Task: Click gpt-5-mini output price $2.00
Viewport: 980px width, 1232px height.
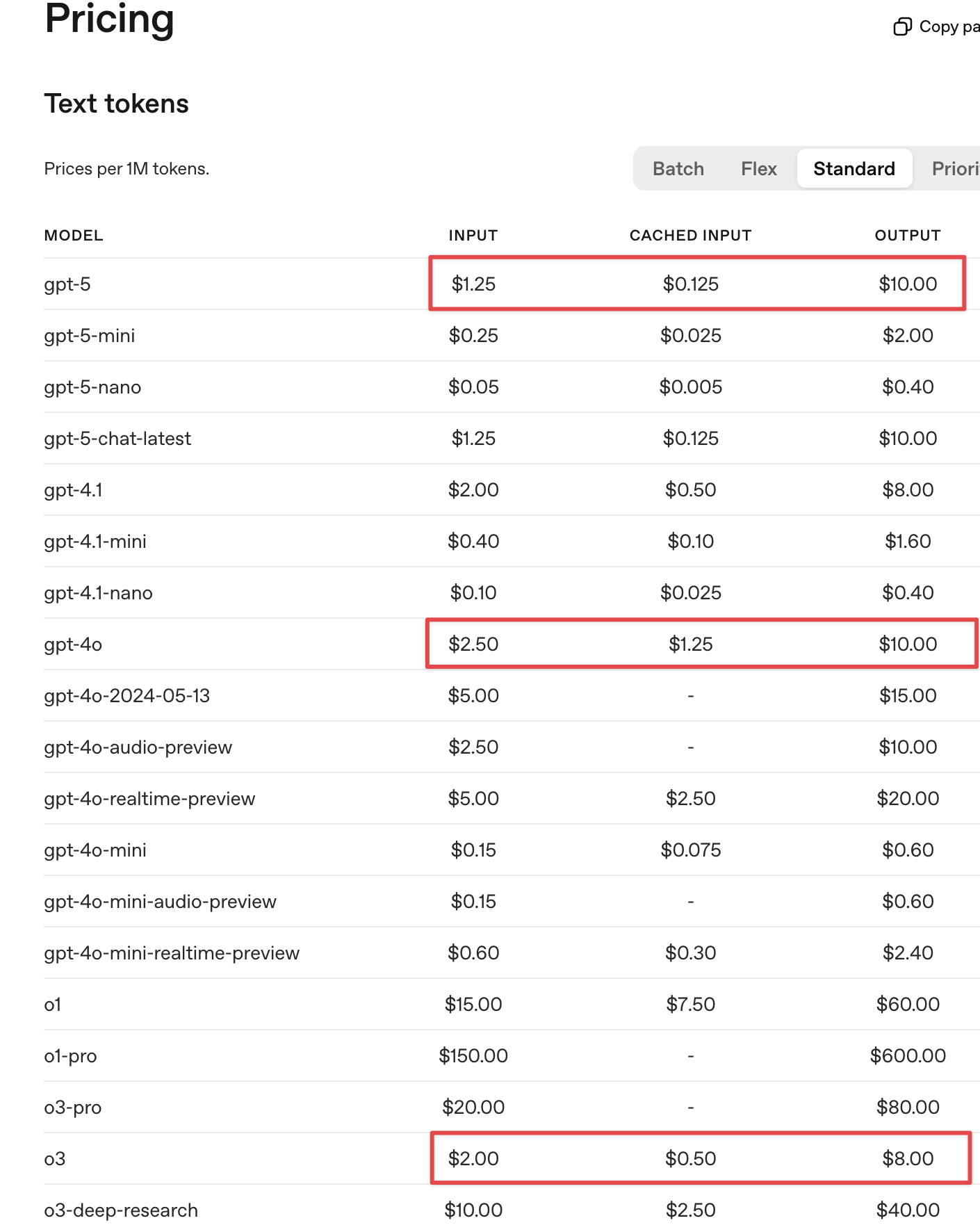Action: pyautogui.click(x=908, y=335)
